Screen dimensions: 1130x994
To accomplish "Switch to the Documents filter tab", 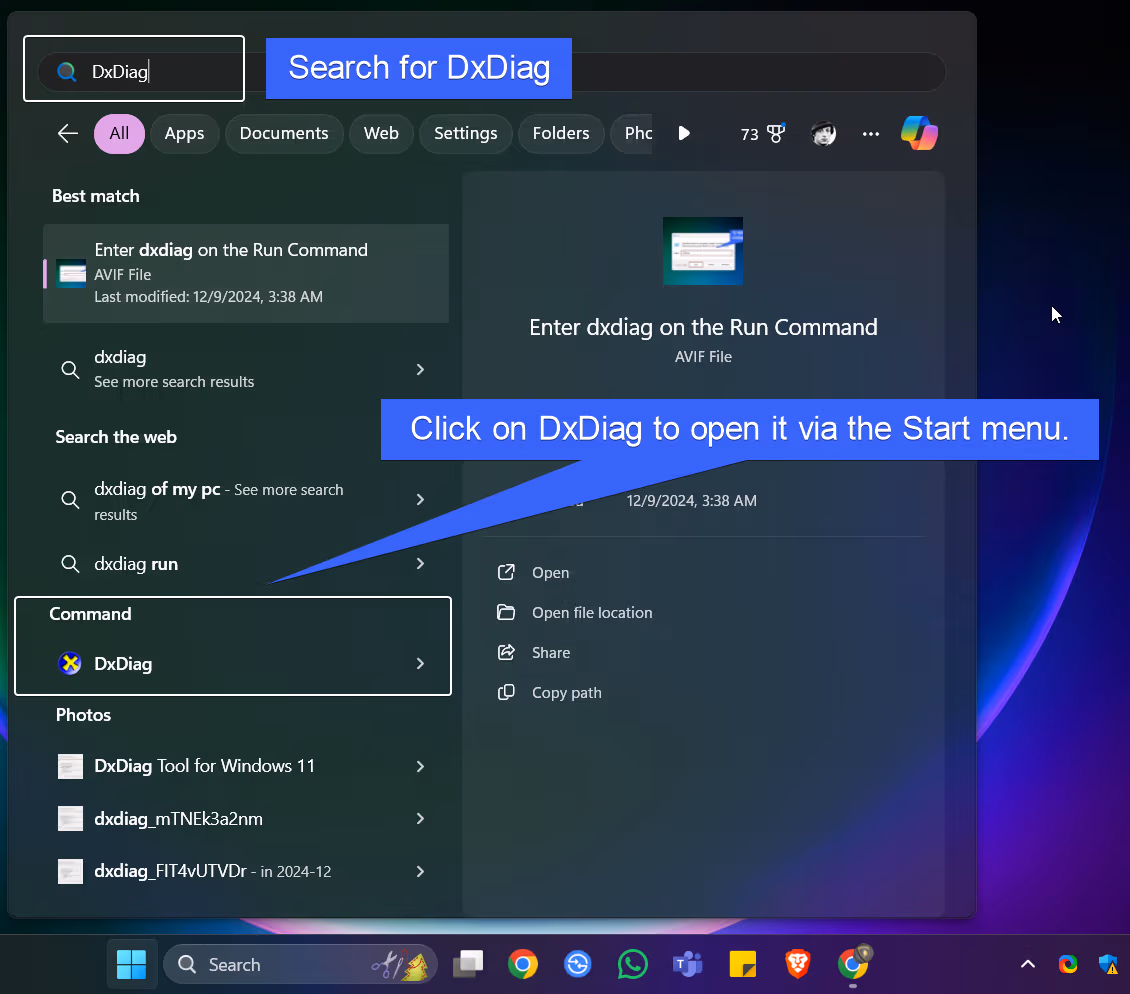I will point(284,133).
